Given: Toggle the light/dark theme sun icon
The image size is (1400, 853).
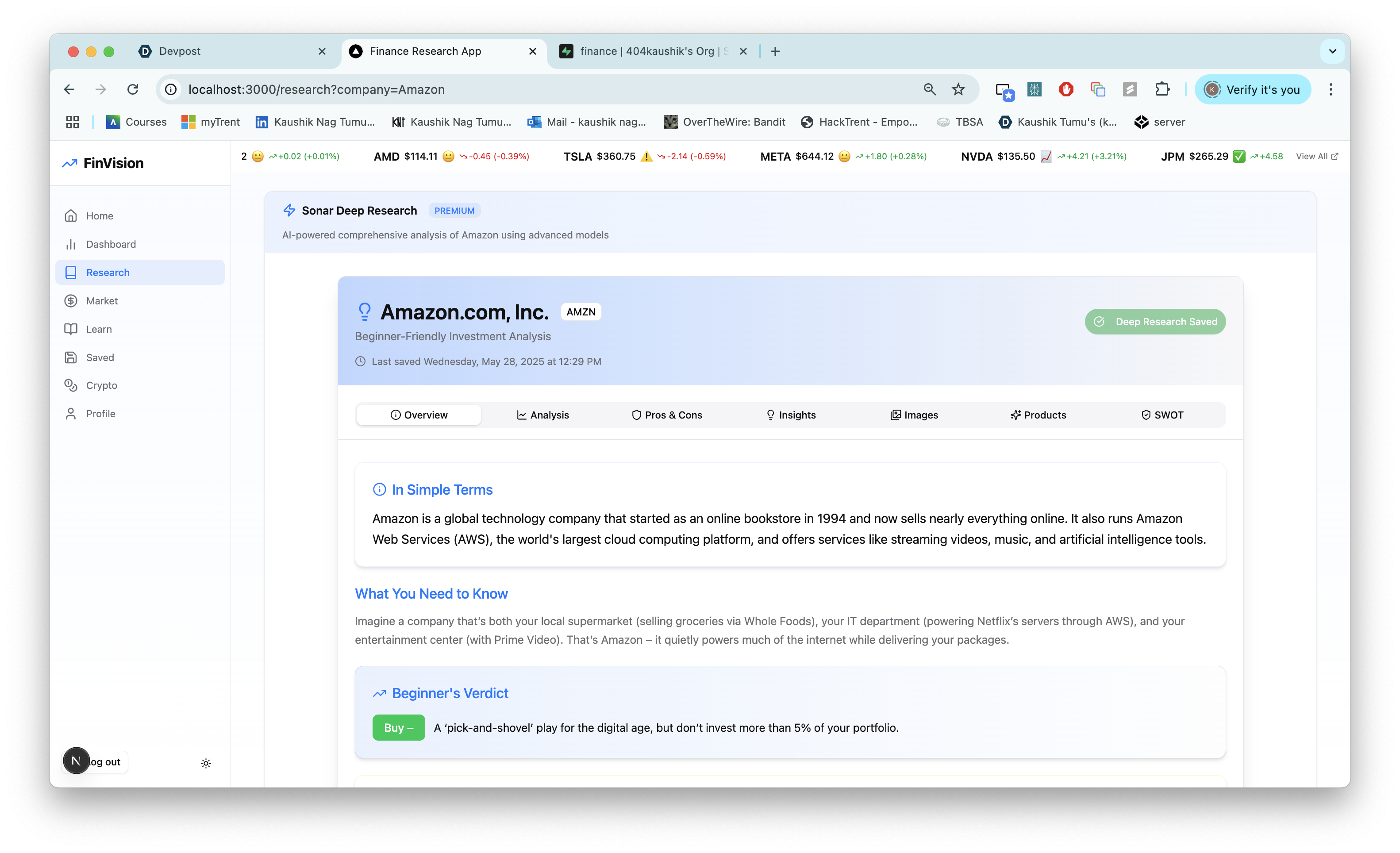Looking at the screenshot, I should point(206,763).
